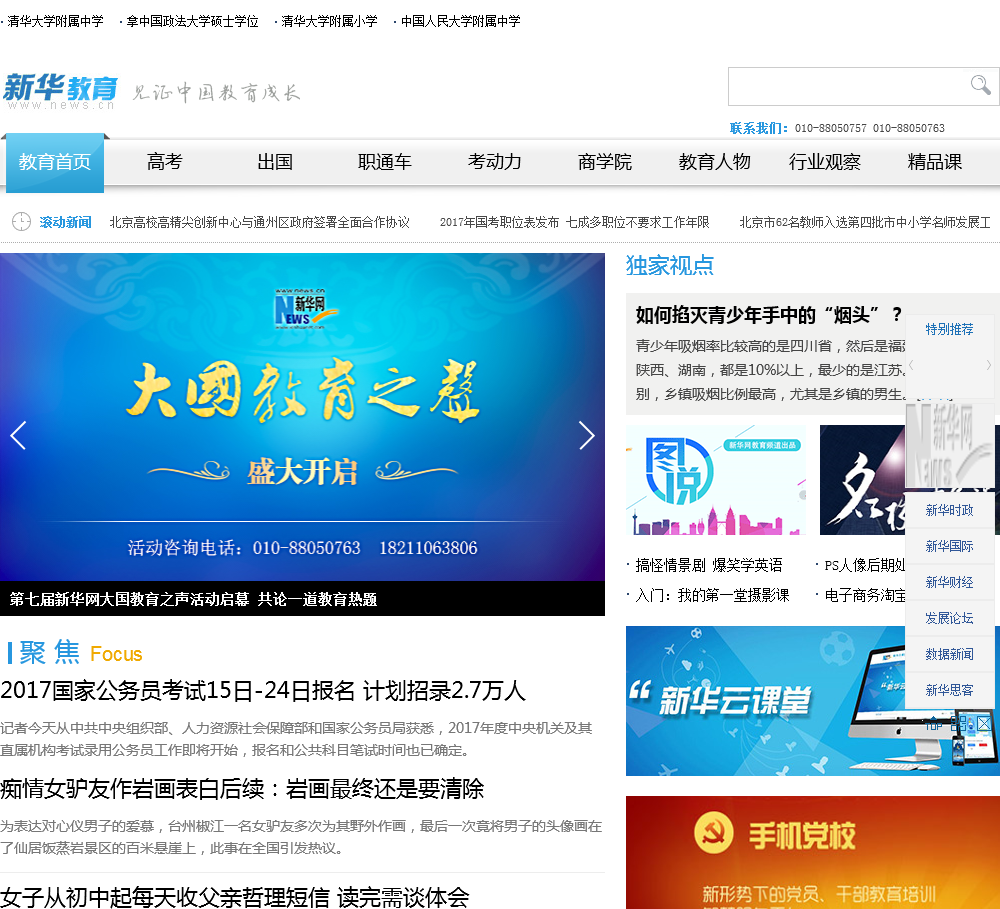Click the dark calligraphy thumbnail image

[x=862, y=480]
